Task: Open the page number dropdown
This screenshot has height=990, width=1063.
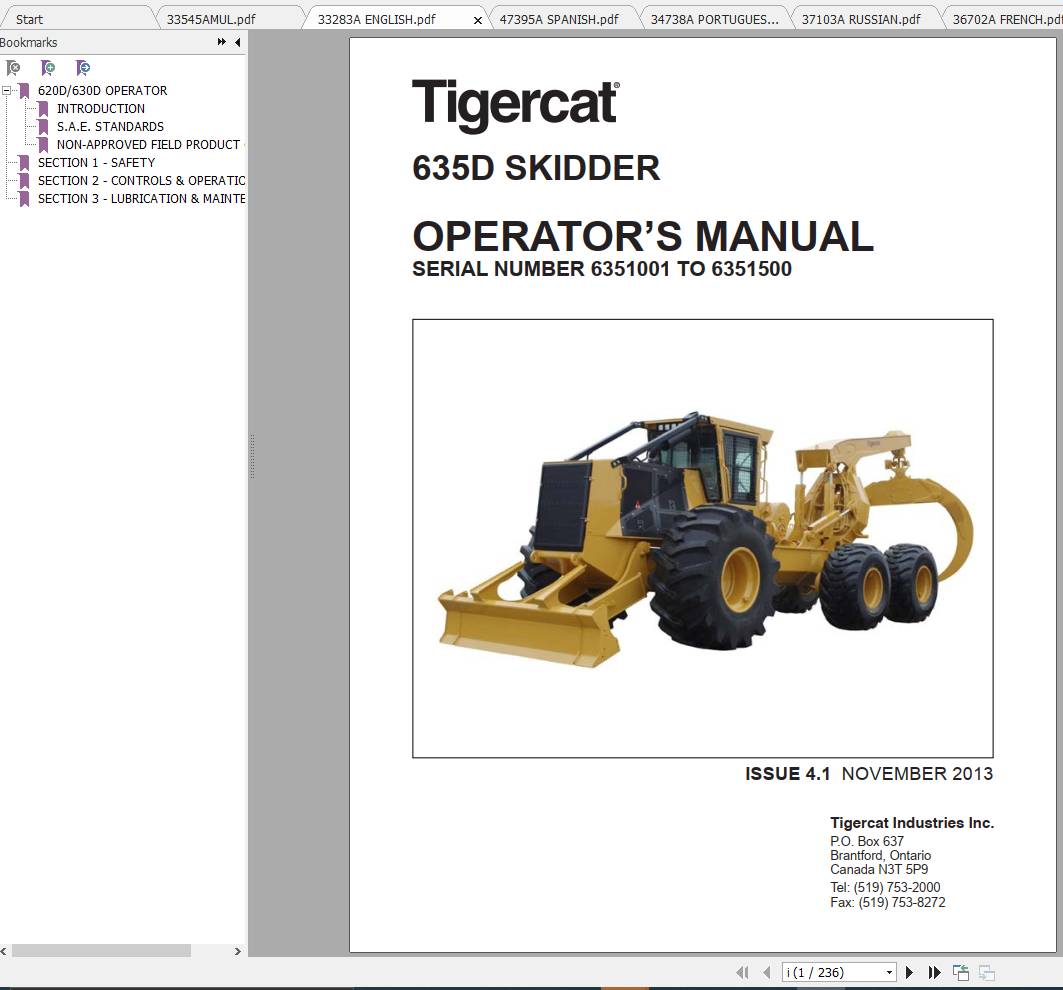Action: coord(888,972)
